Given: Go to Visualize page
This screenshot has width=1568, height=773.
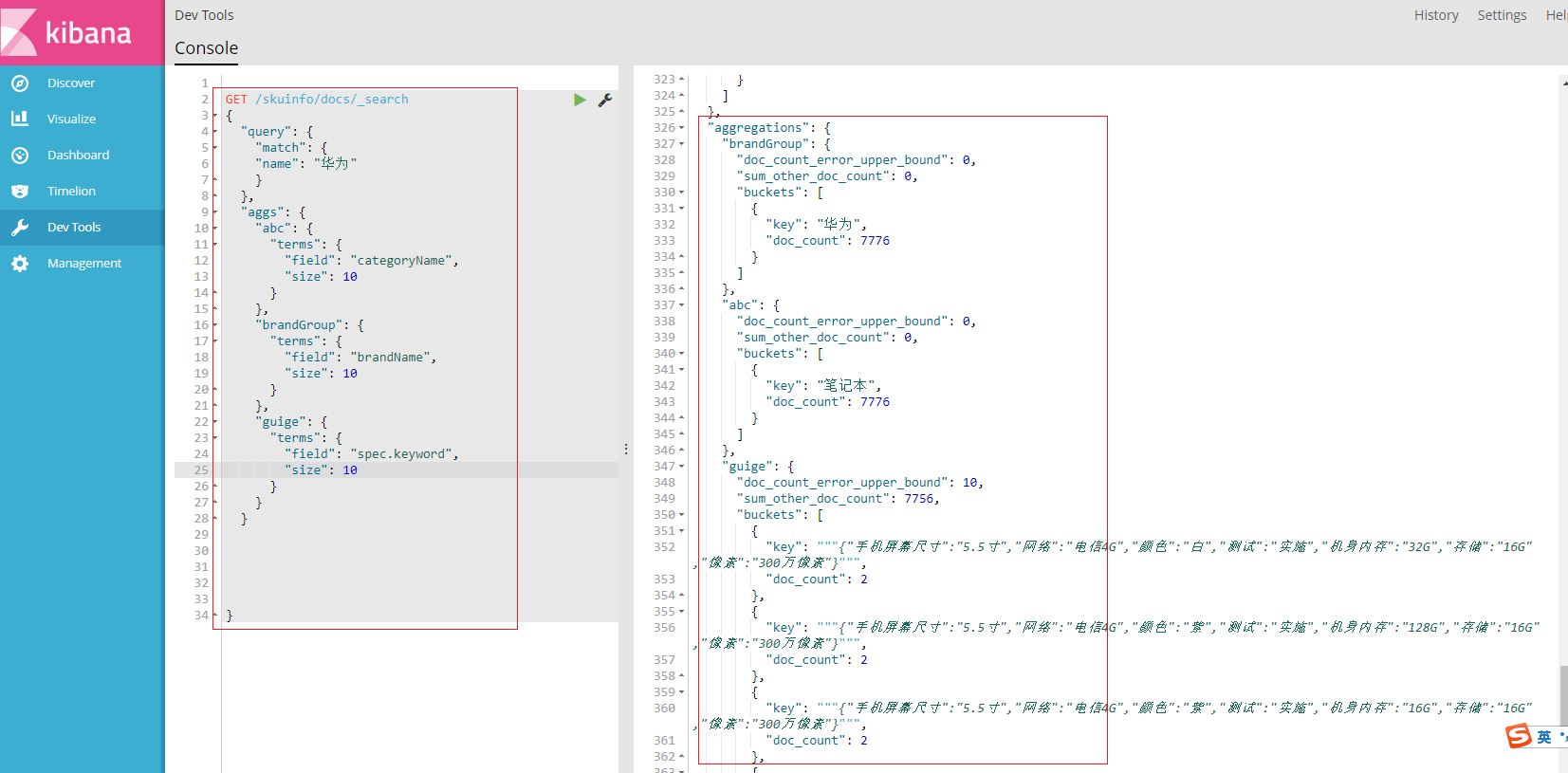Looking at the screenshot, I should [x=72, y=120].
